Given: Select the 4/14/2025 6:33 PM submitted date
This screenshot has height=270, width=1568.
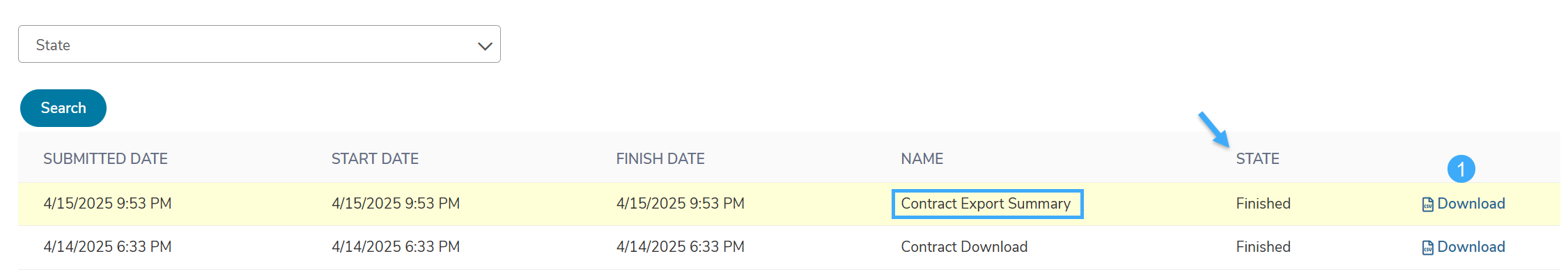Looking at the screenshot, I should tap(107, 247).
